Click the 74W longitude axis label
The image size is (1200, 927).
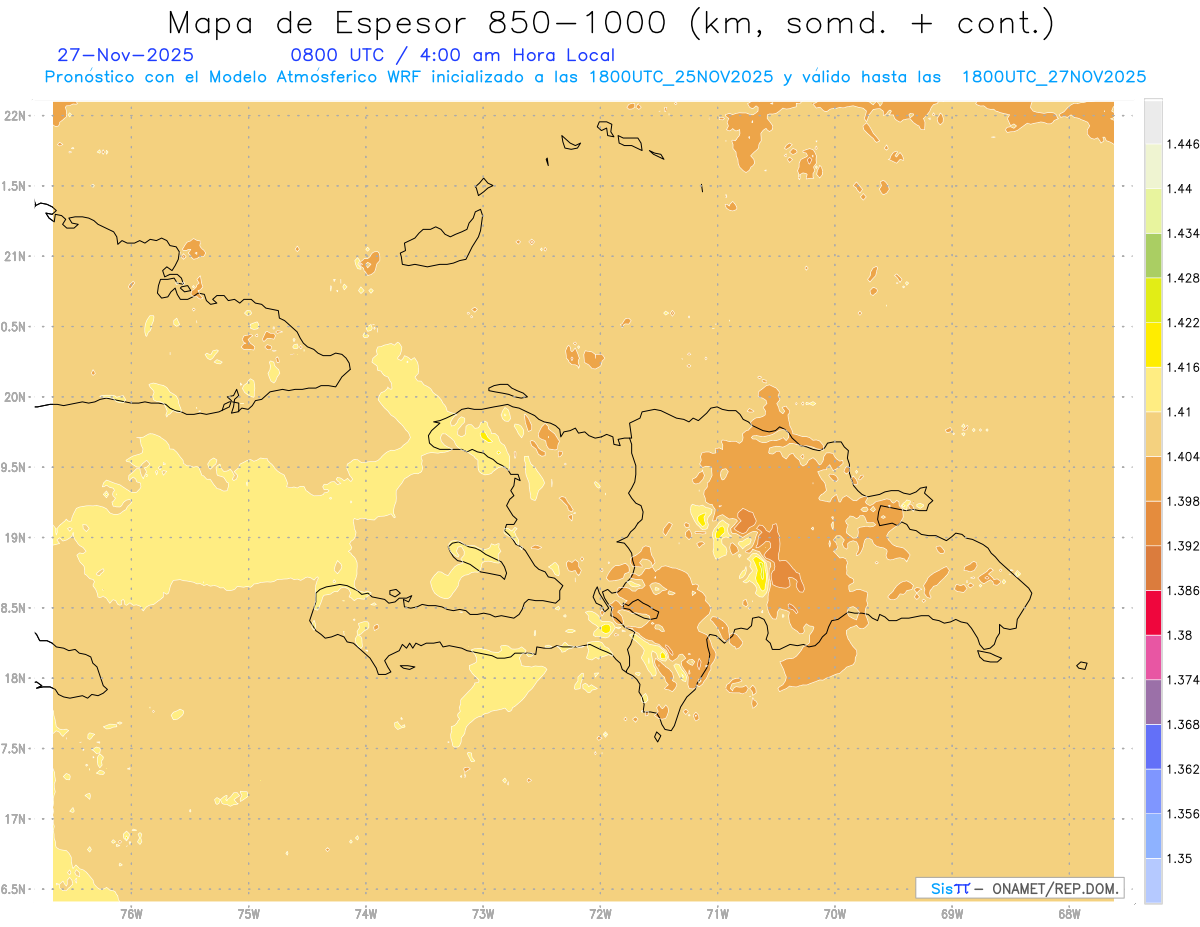366,913
